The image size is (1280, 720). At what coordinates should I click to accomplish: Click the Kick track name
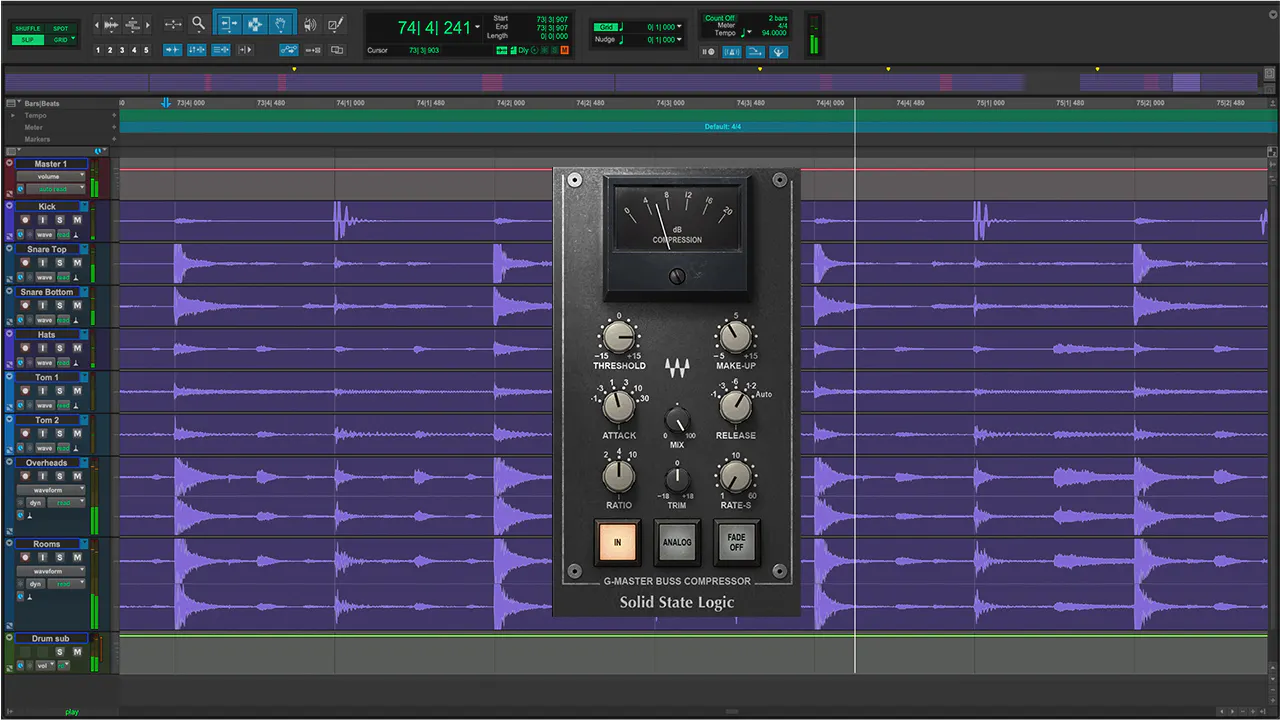coord(47,206)
